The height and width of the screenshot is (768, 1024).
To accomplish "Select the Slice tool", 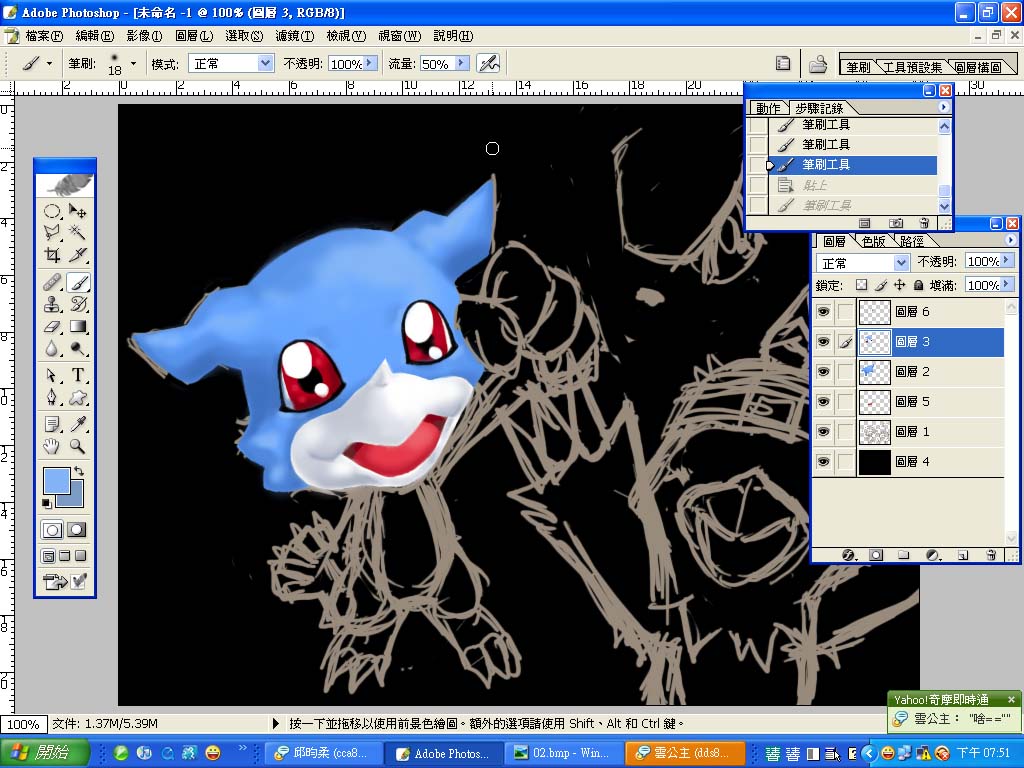I will pyautogui.click(x=78, y=255).
